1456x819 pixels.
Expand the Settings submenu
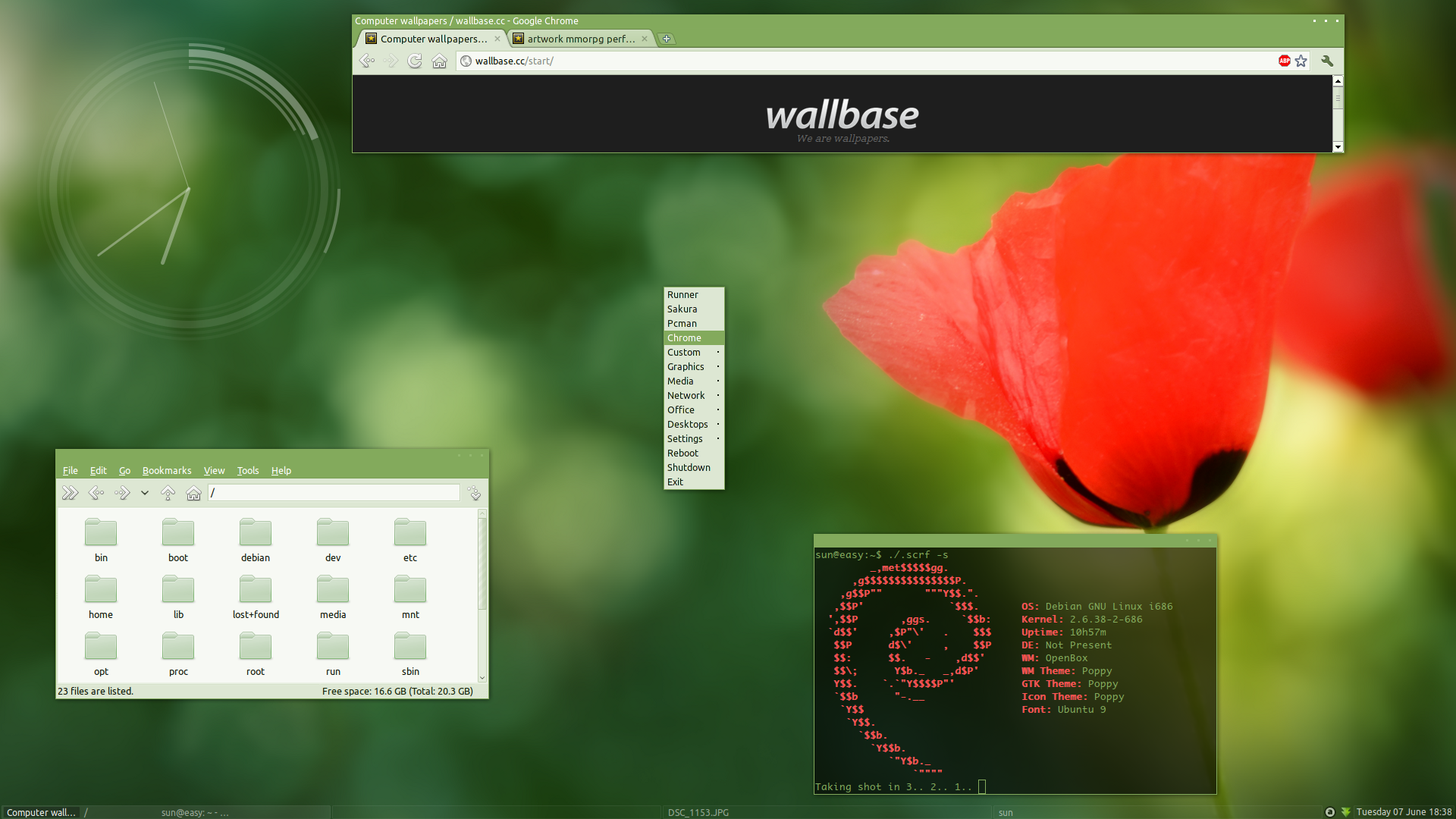(694, 438)
